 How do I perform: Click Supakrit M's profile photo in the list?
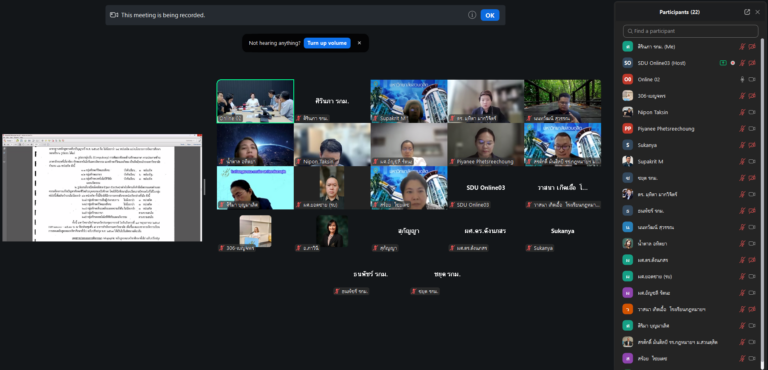pyautogui.click(x=627, y=162)
